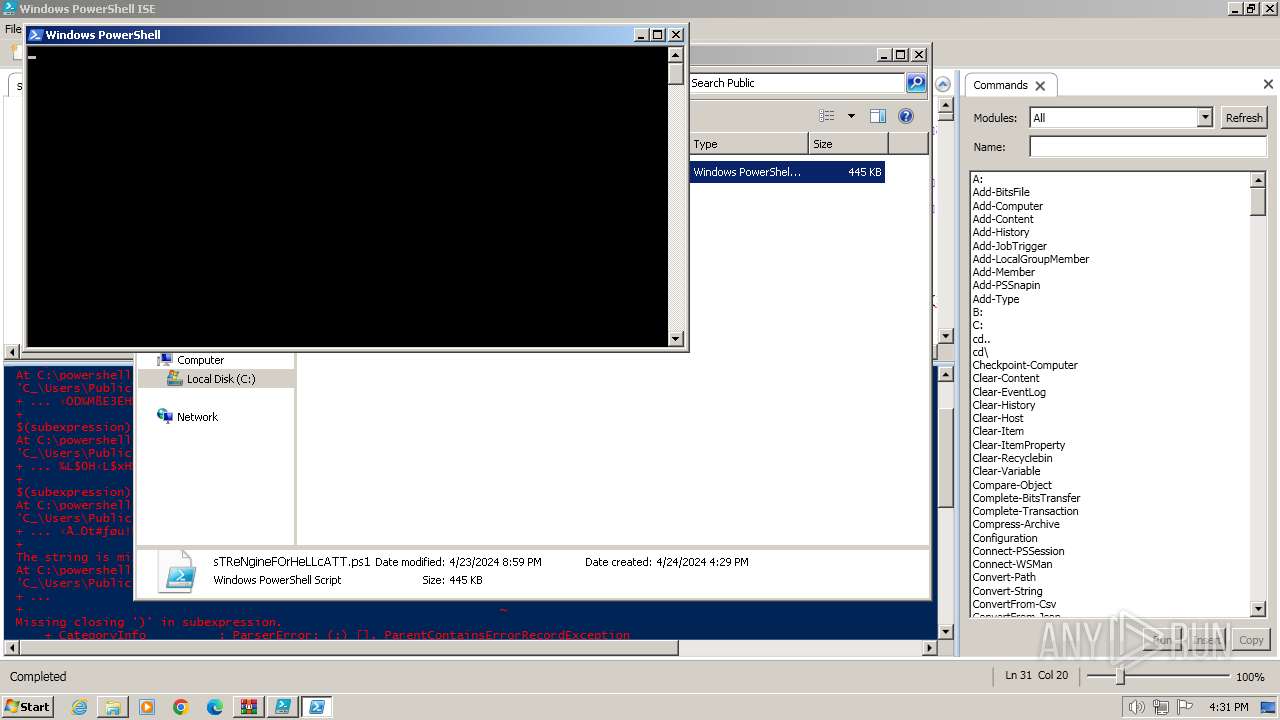The image size is (1280, 720).
Task: Select ConvertFrom-Csv command
Action: pos(1014,604)
